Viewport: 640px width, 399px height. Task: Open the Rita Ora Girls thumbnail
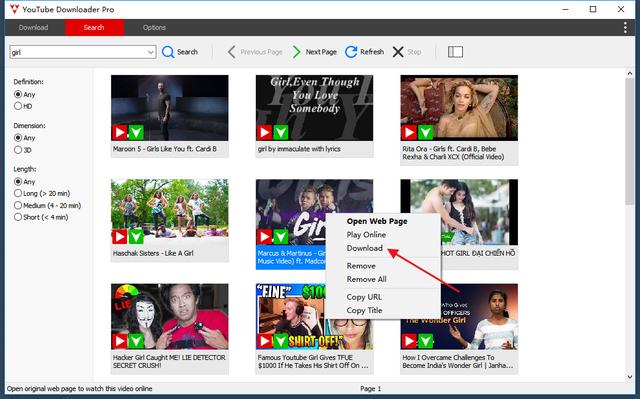(x=459, y=108)
